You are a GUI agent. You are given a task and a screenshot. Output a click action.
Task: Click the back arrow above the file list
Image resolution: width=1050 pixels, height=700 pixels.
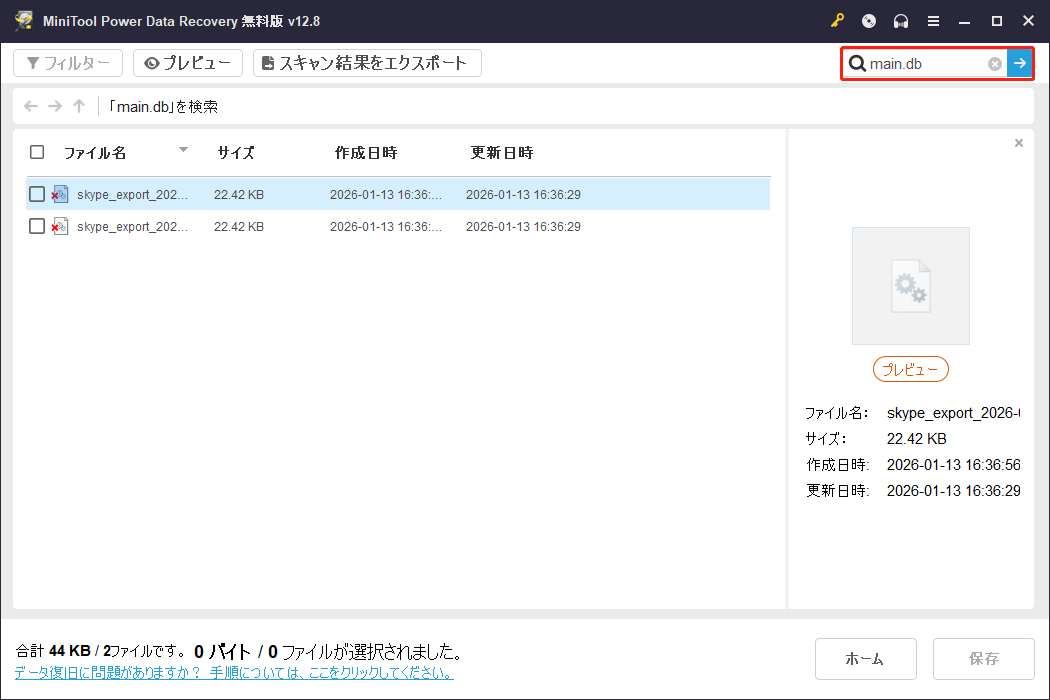pyautogui.click(x=30, y=103)
